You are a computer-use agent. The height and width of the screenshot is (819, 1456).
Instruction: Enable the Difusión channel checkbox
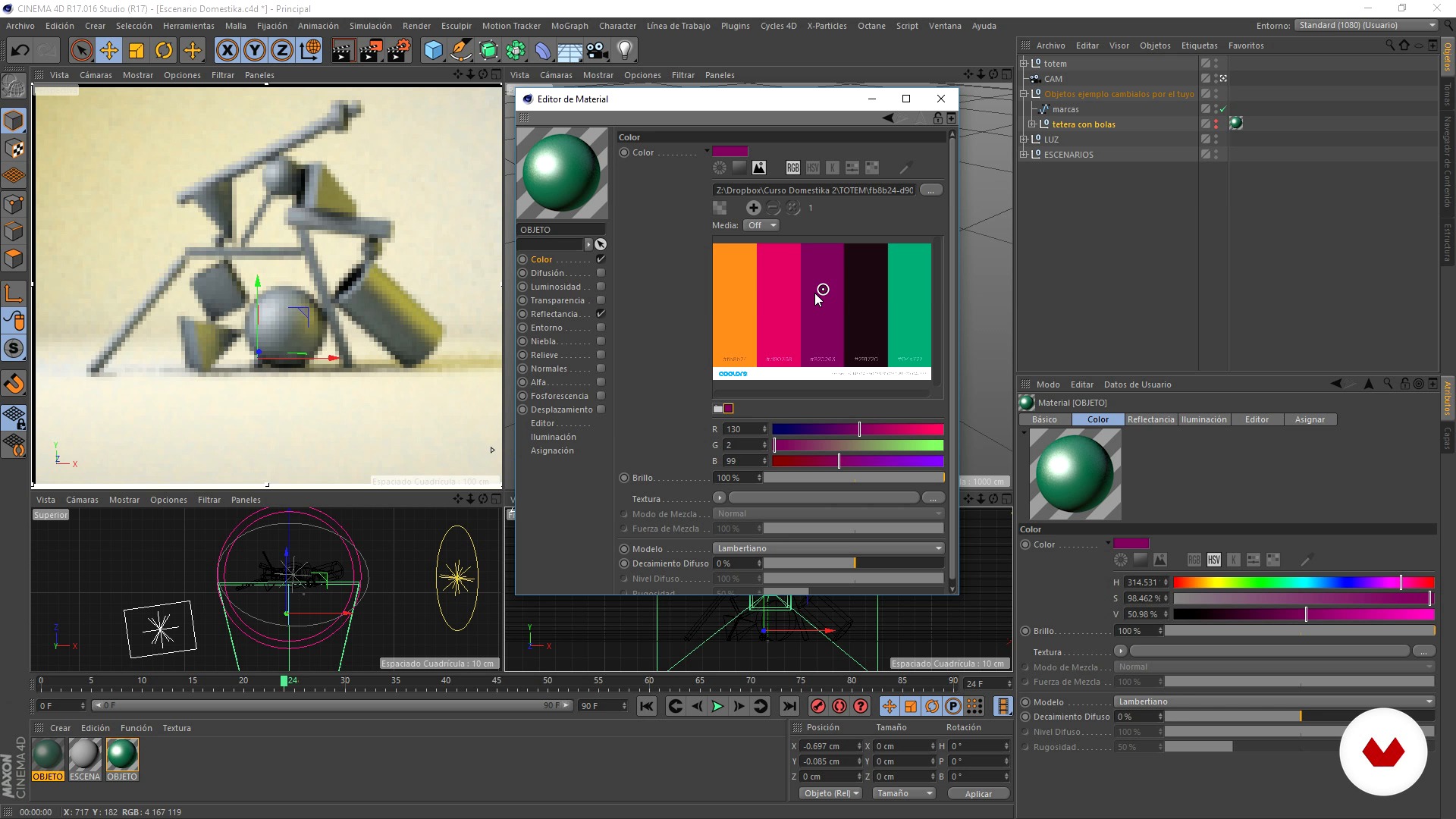click(601, 273)
